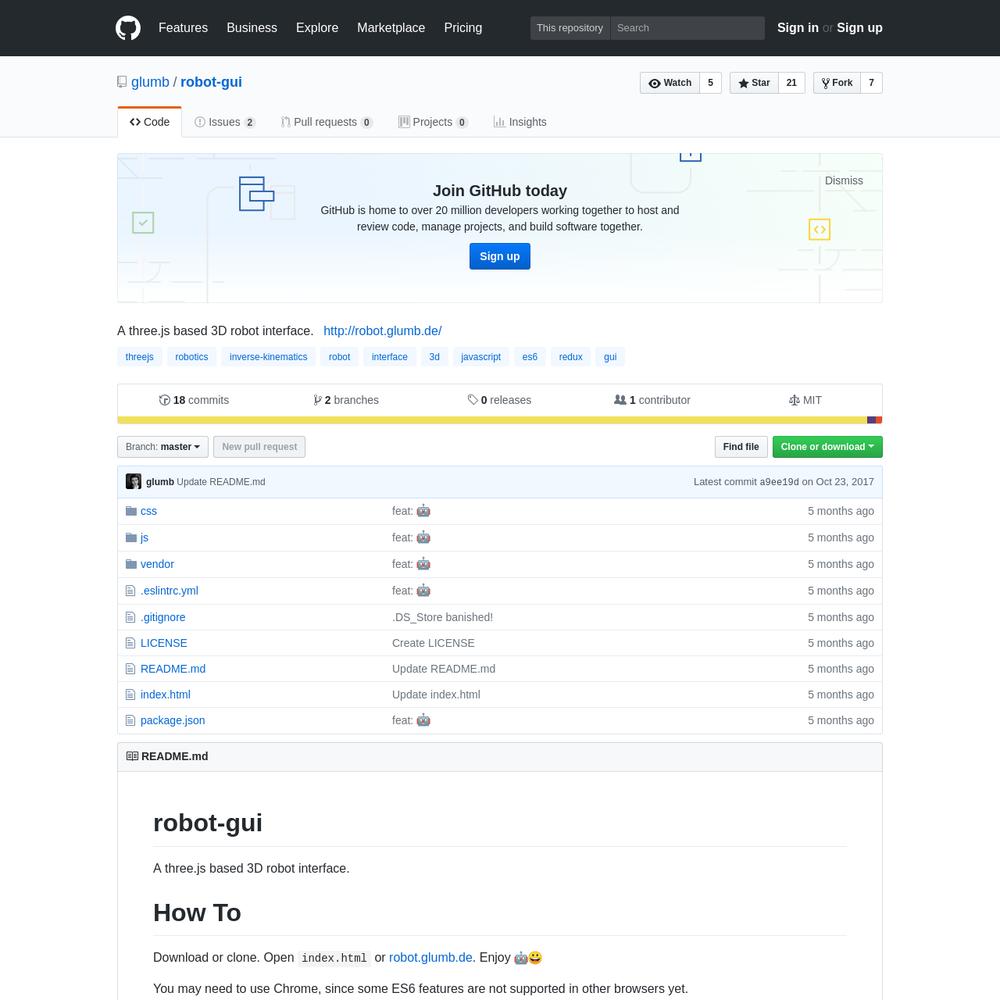Open the js folder
1000x1000 pixels.
point(144,538)
